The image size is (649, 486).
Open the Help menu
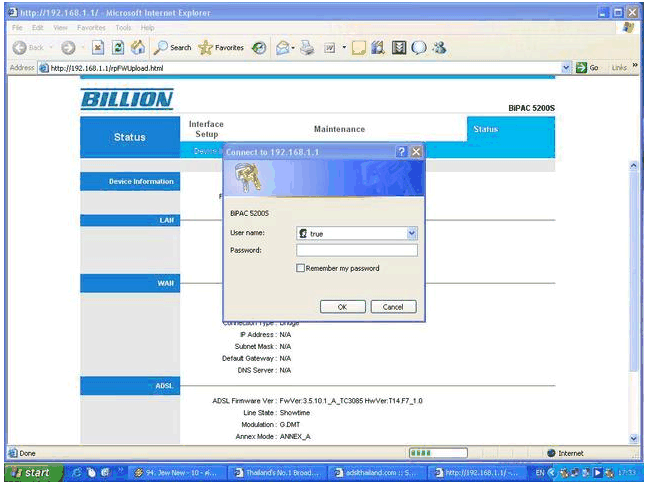click(x=147, y=28)
